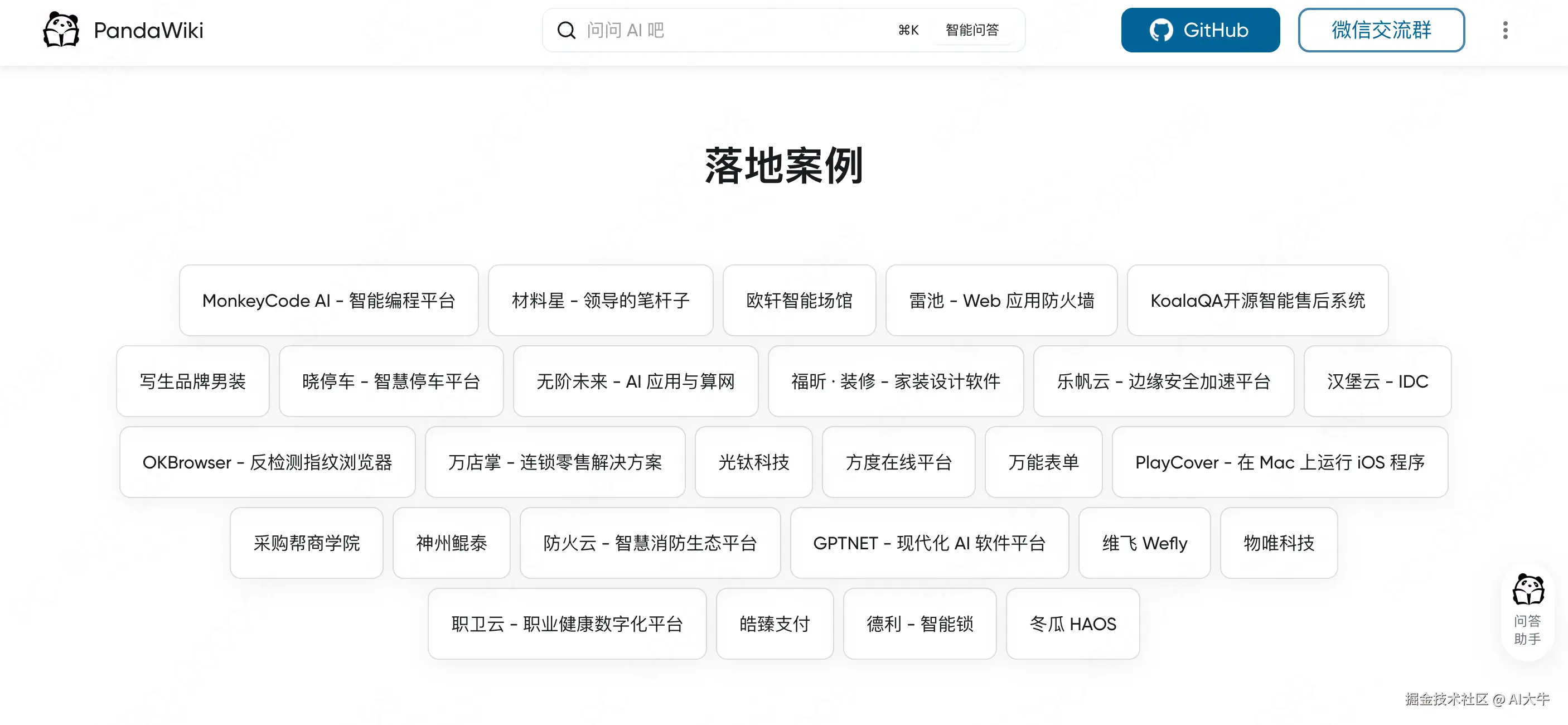Click the 维飞 Wefly card
The height and width of the screenshot is (725, 1568).
click(x=1144, y=543)
